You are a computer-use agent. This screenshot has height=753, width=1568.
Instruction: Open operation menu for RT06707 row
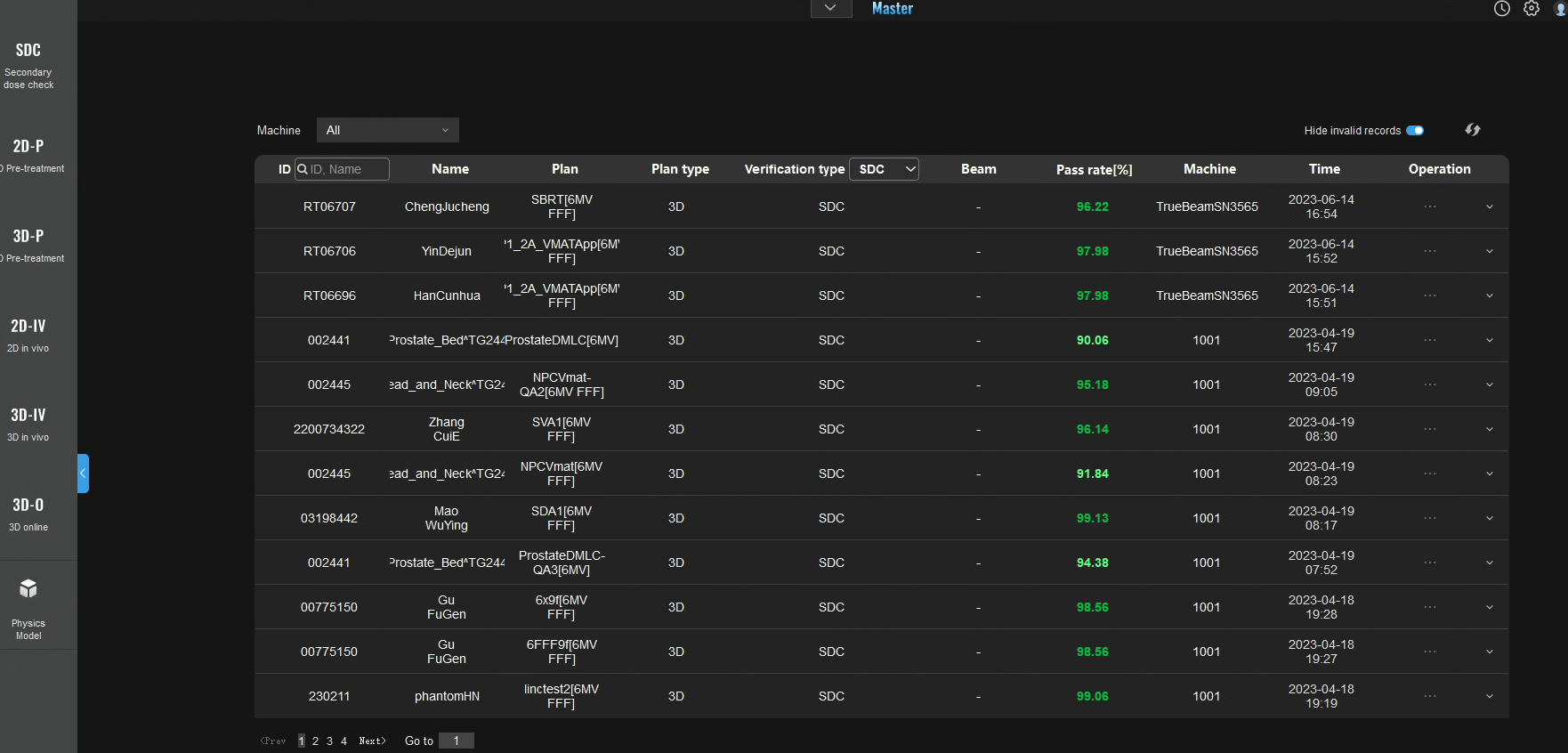(x=1429, y=206)
